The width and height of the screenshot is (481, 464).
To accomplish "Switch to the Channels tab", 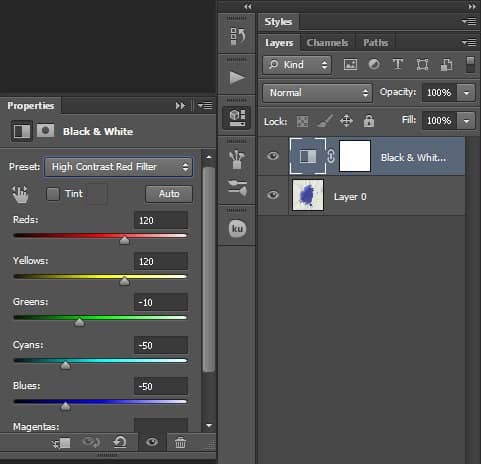I will pyautogui.click(x=327, y=43).
